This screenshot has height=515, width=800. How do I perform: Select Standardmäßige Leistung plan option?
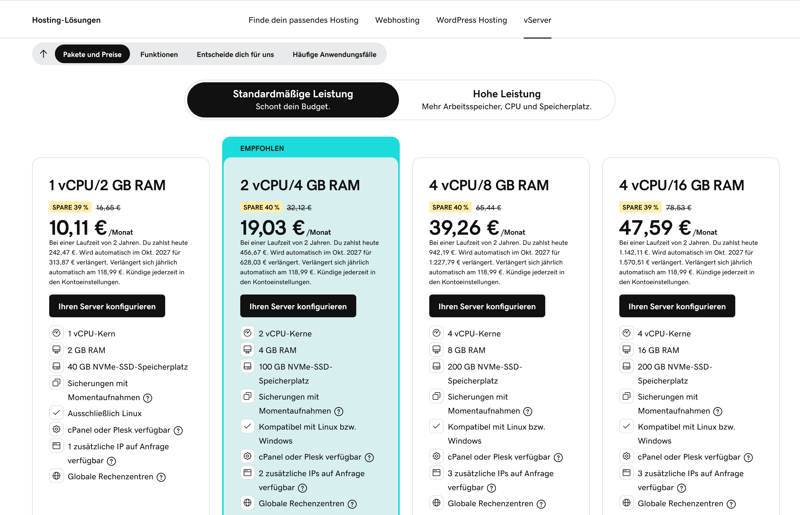pyautogui.click(x=293, y=100)
